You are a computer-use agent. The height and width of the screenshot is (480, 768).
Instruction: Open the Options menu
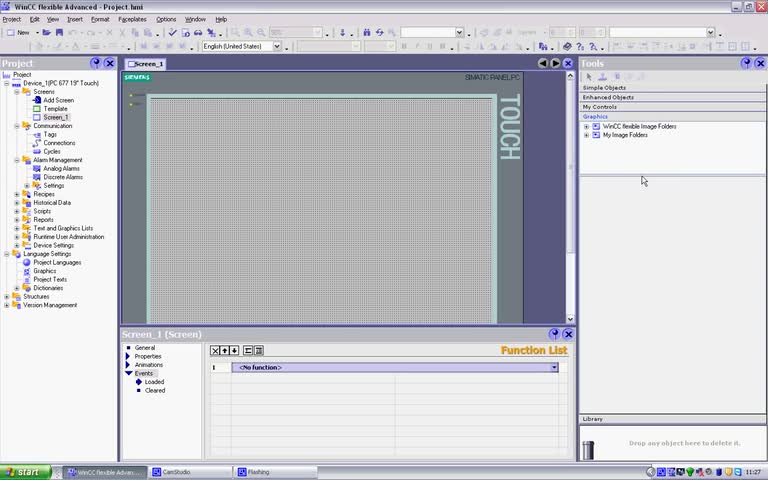tap(166, 19)
